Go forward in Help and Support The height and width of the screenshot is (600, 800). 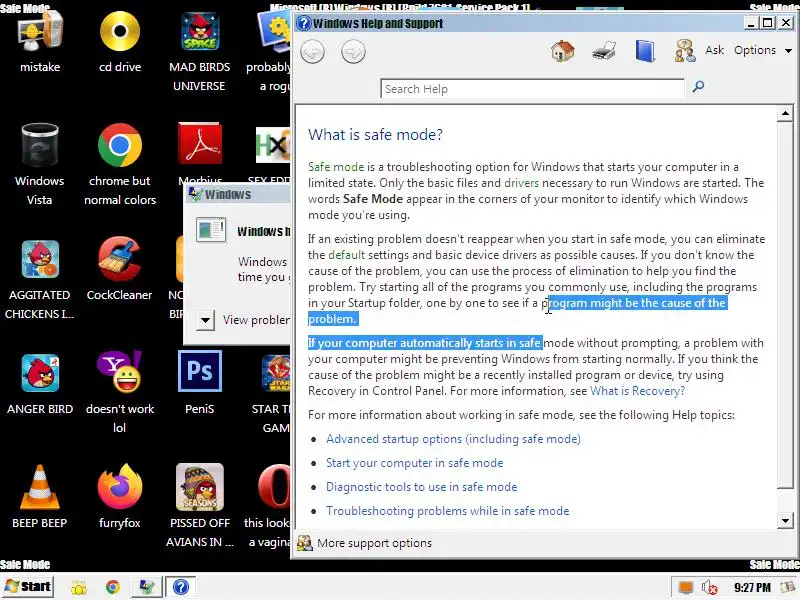pyautogui.click(x=353, y=52)
